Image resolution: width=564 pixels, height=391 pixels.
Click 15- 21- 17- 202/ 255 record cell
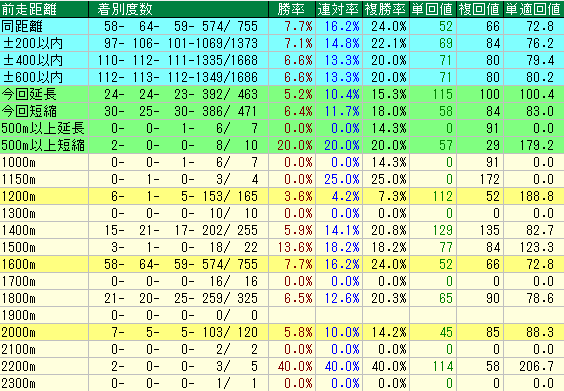[181, 230]
